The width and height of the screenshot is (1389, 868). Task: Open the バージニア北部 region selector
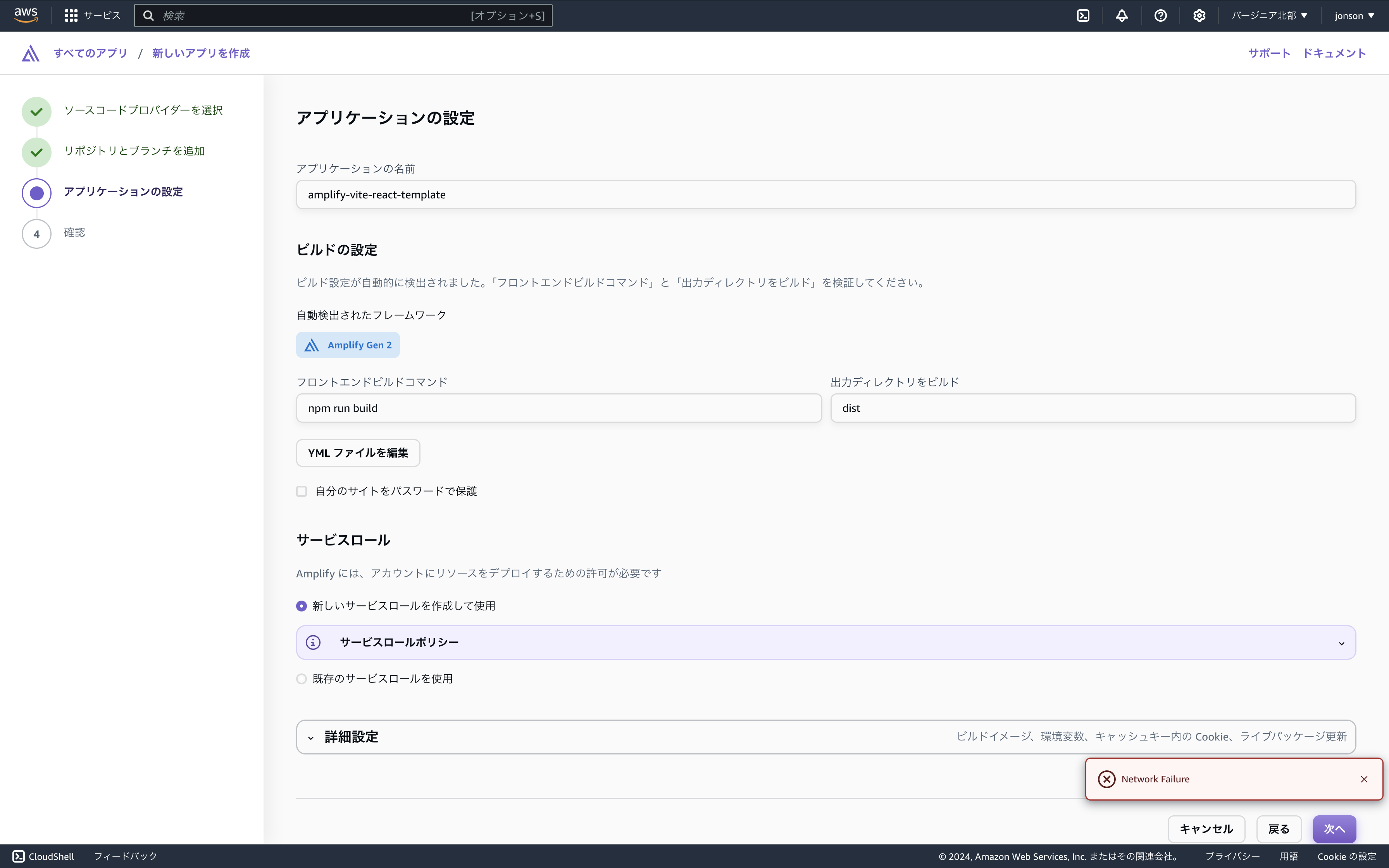coord(1269,15)
